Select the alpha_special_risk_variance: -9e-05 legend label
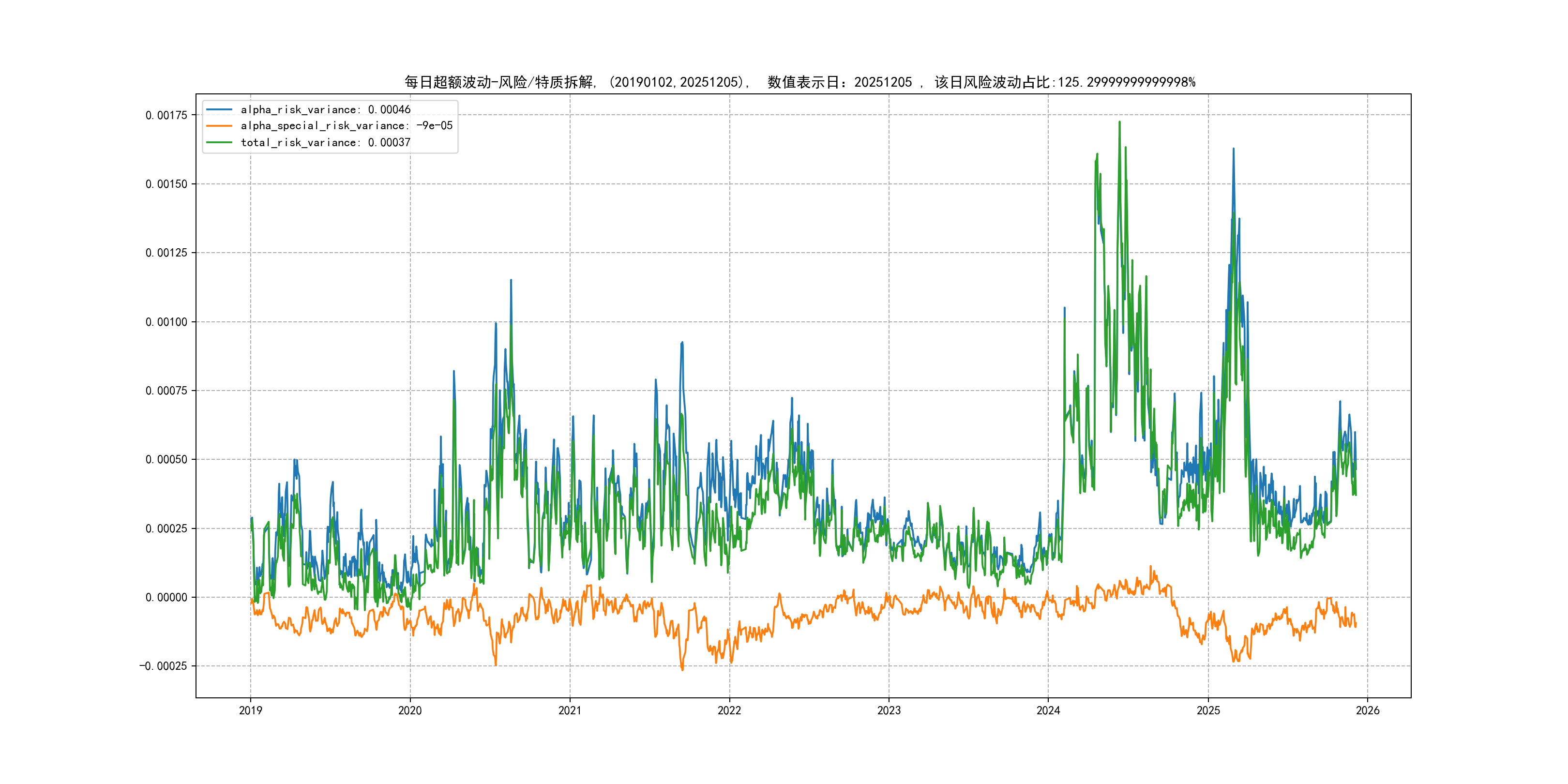1568x784 pixels. click(347, 126)
